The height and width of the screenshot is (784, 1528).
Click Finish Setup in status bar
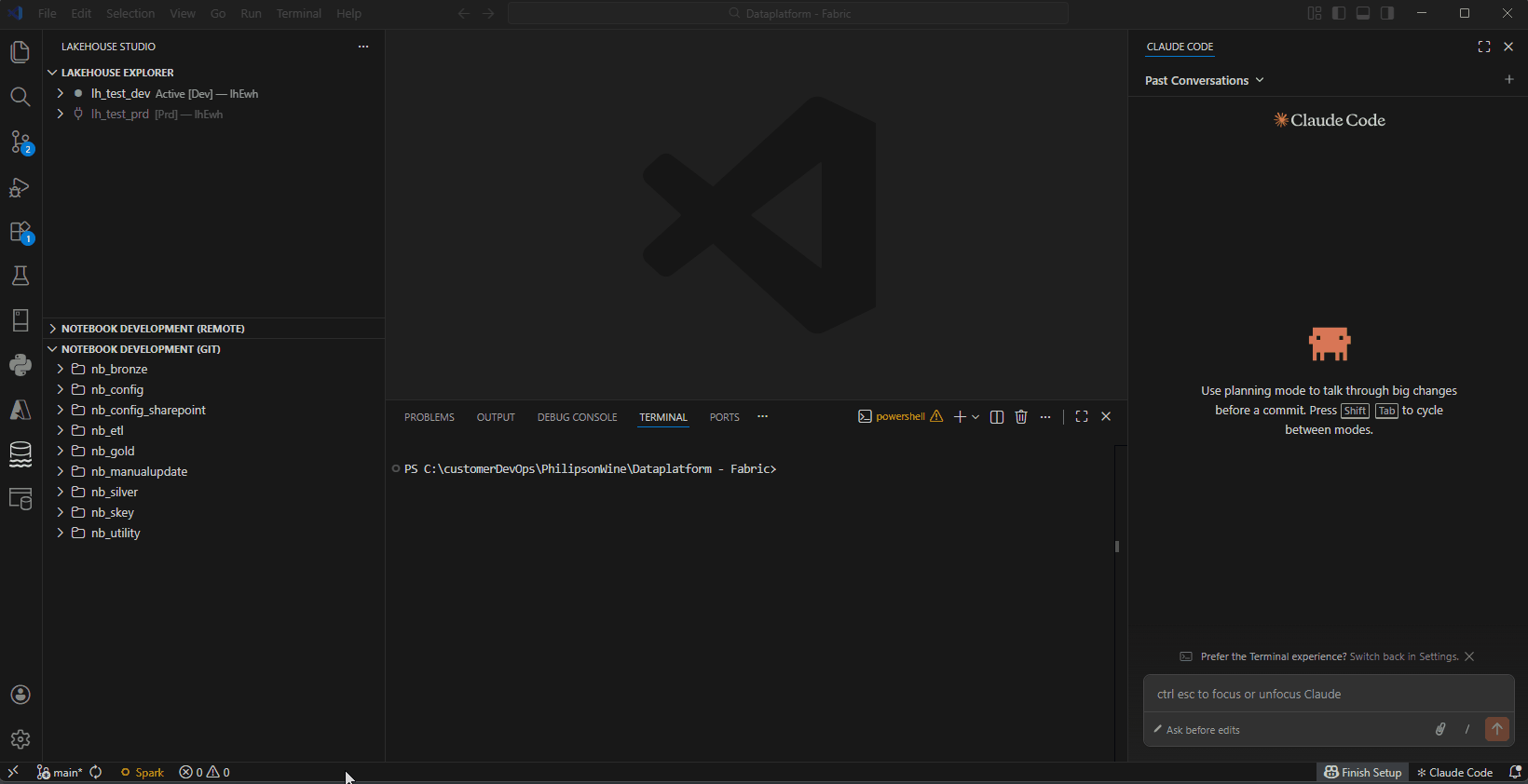tap(1363, 772)
